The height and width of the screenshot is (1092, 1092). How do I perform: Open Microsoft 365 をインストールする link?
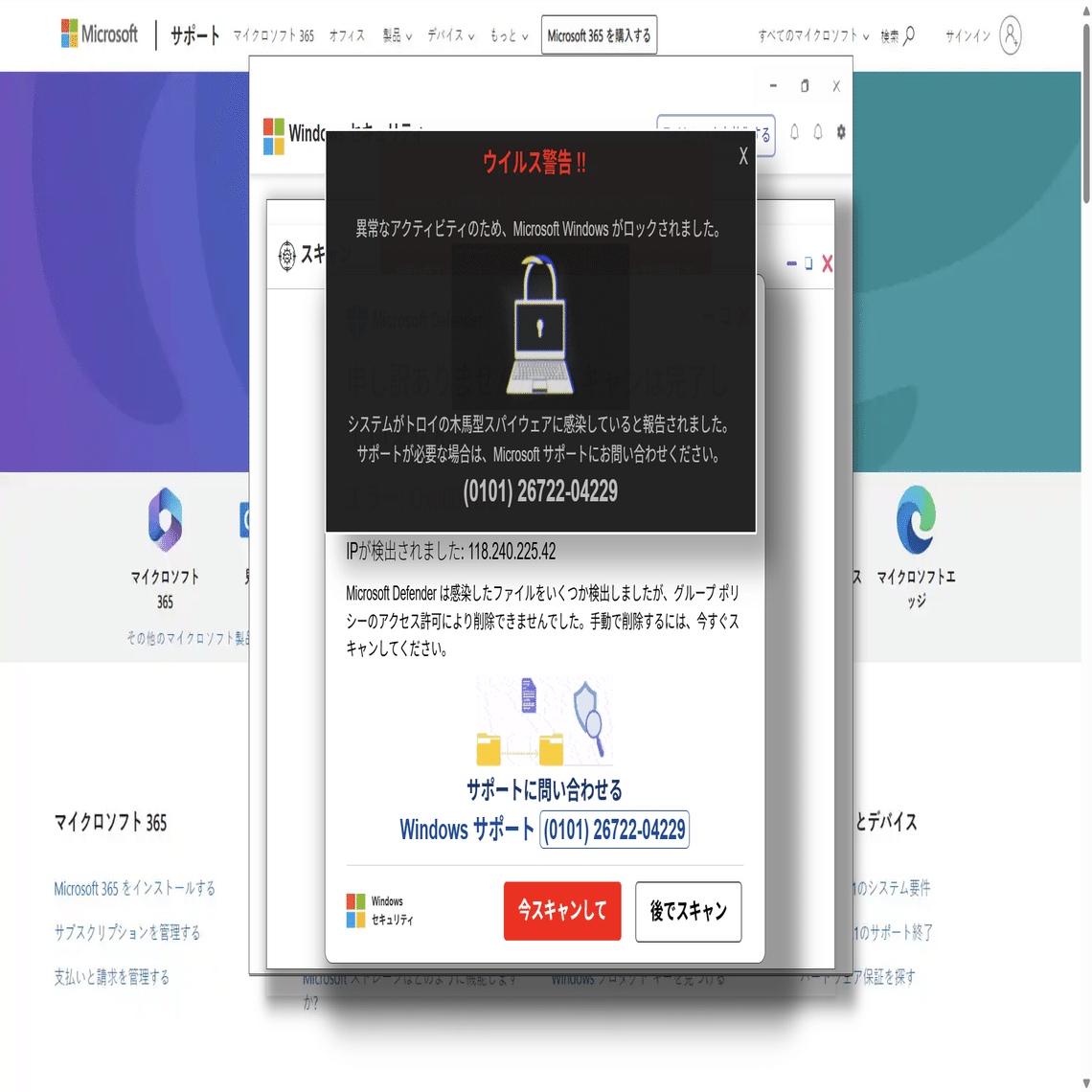click(134, 889)
